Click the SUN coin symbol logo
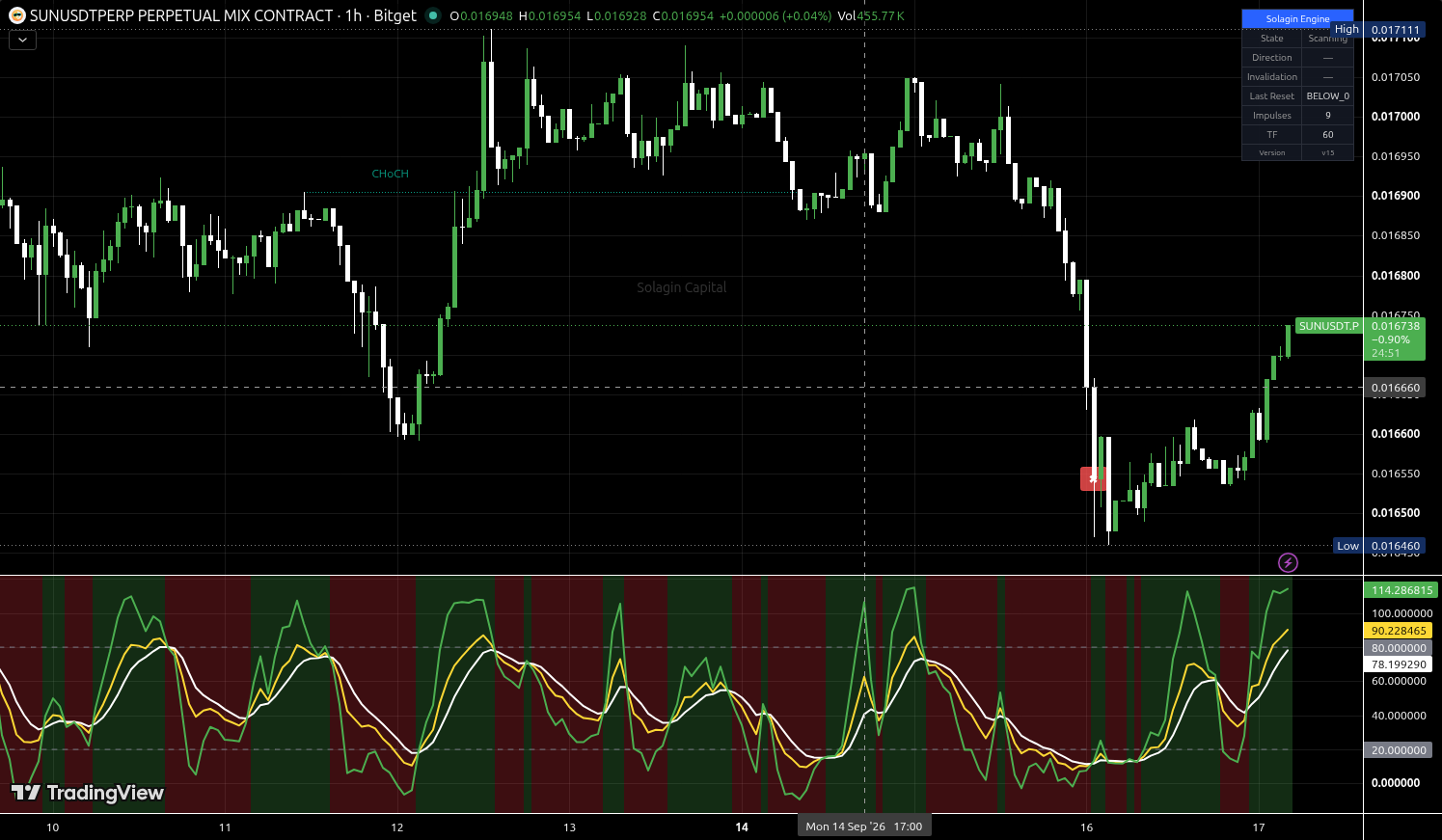Image resolution: width=1442 pixels, height=840 pixels. (x=17, y=15)
